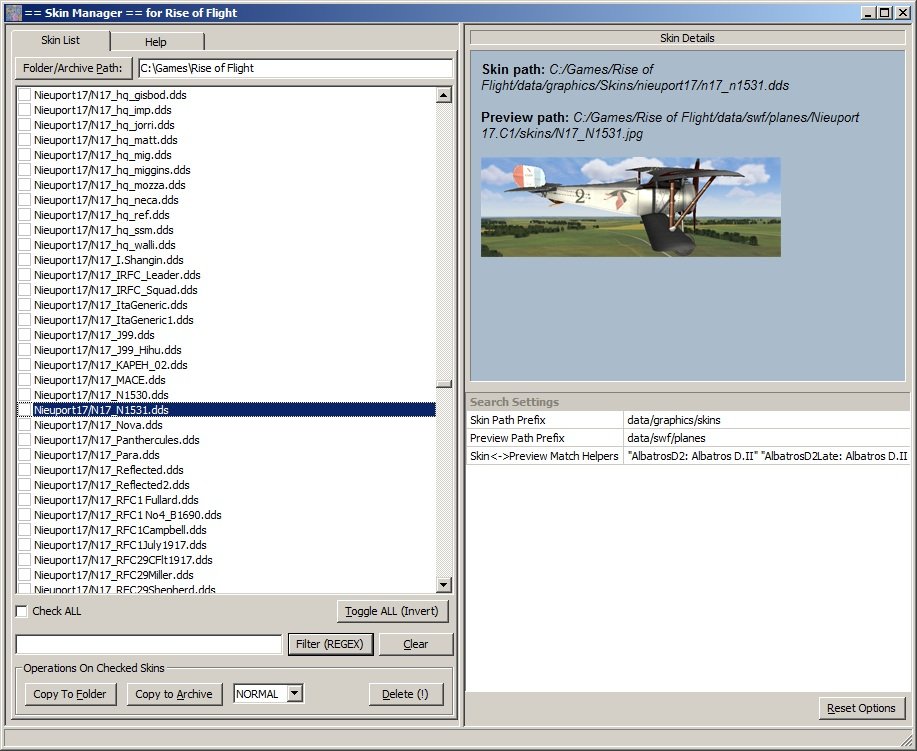Edit the Preview Path Prefix value
917x751 pixels.
coord(766,438)
